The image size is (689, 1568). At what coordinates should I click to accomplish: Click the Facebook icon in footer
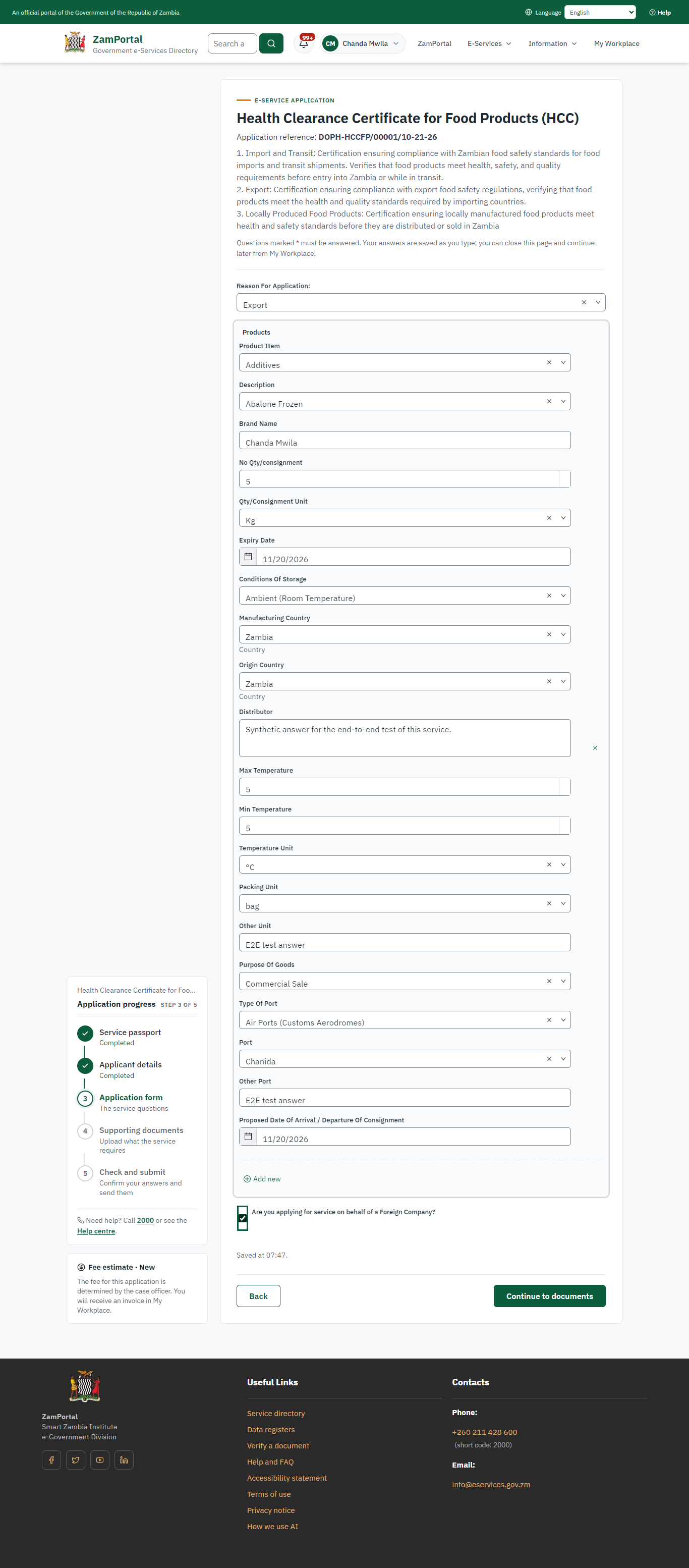(x=51, y=1459)
